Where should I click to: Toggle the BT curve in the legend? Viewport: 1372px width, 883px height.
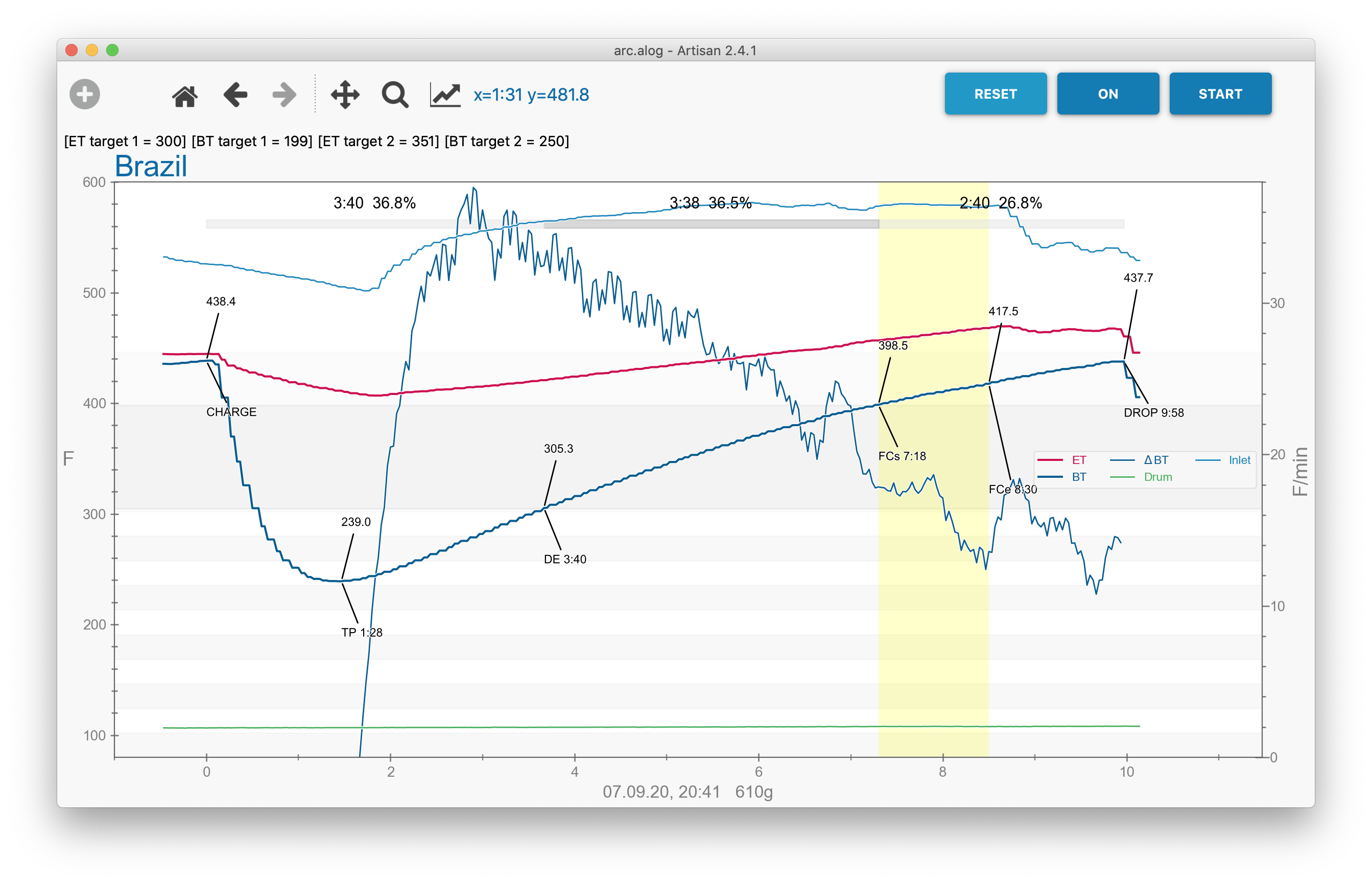click(1080, 476)
